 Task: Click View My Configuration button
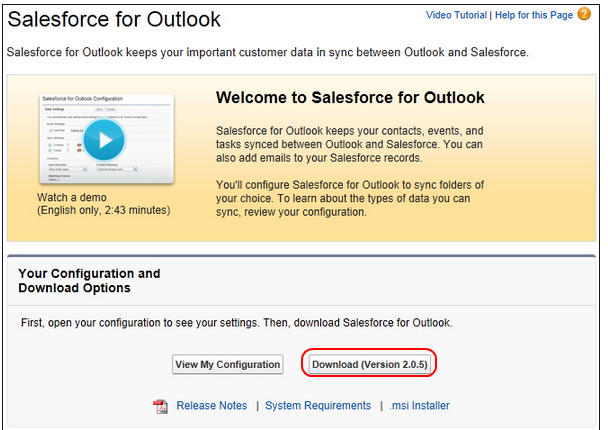click(228, 364)
